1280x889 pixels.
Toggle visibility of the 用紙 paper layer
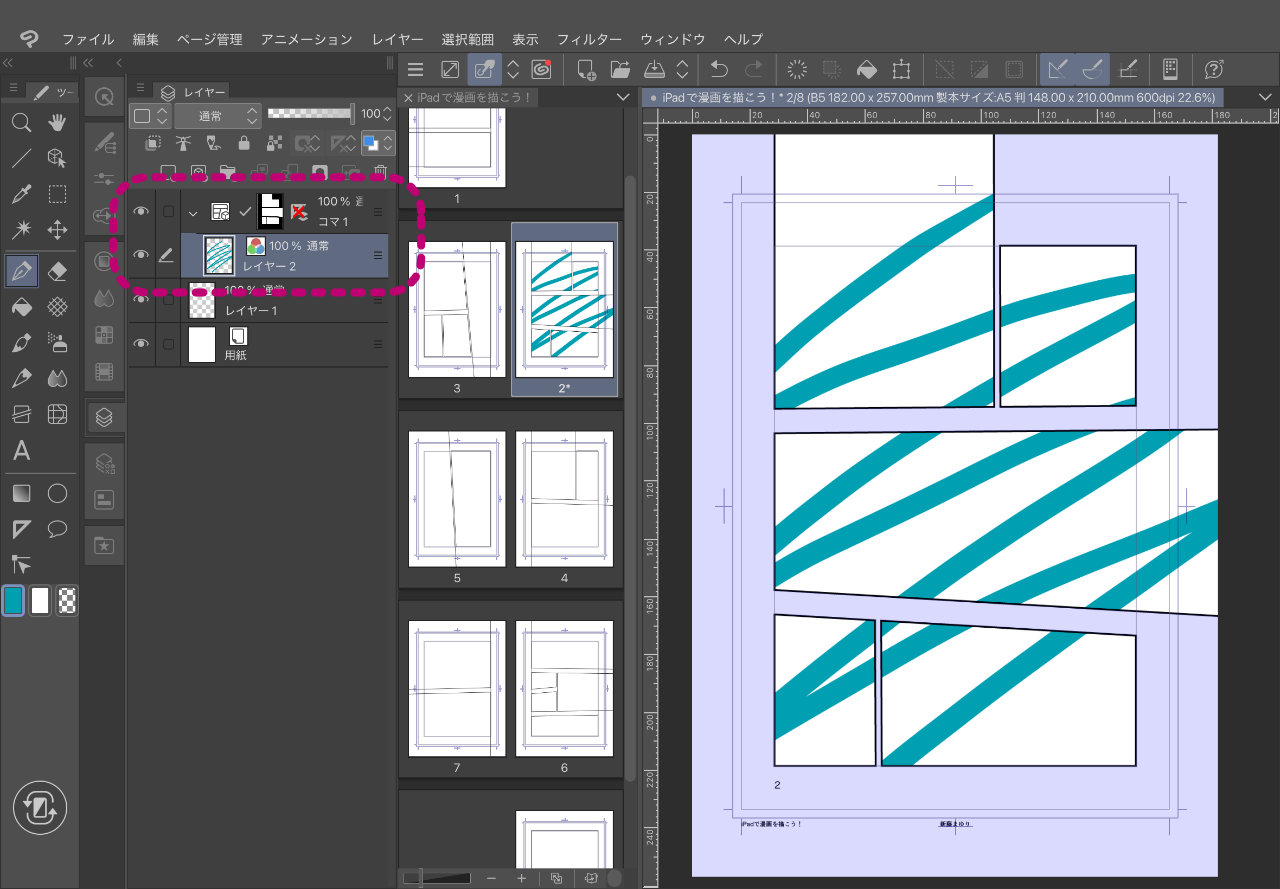pos(142,344)
